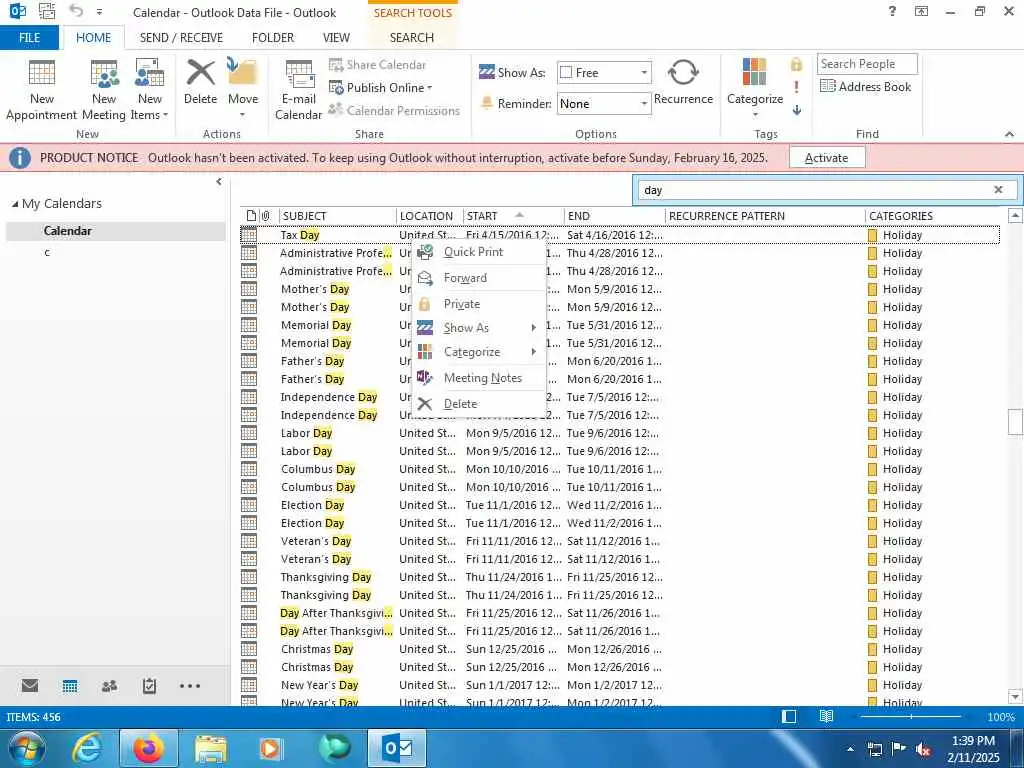Screen dimensions: 1024x768
Task: Switch to Reading view in status bar
Action: (826, 717)
